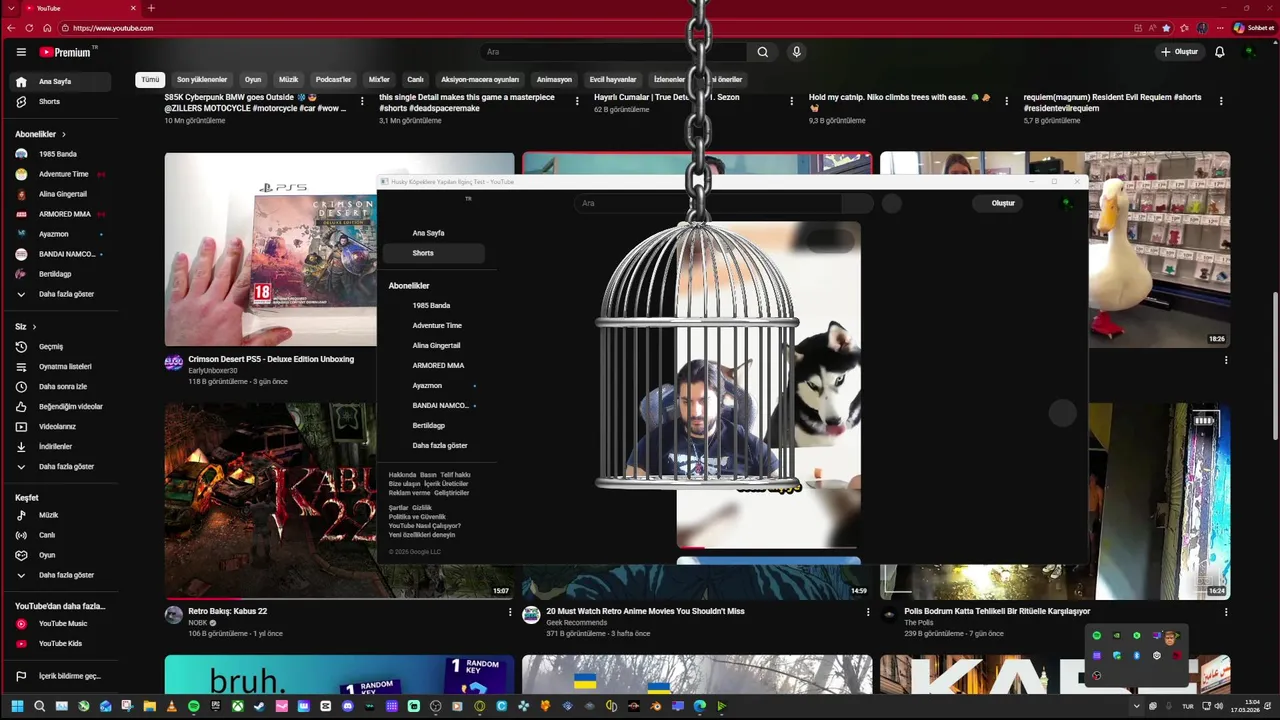Click Gizlilik link in overlay footer
Image resolution: width=1280 pixels, height=720 pixels.
pyautogui.click(x=422, y=508)
